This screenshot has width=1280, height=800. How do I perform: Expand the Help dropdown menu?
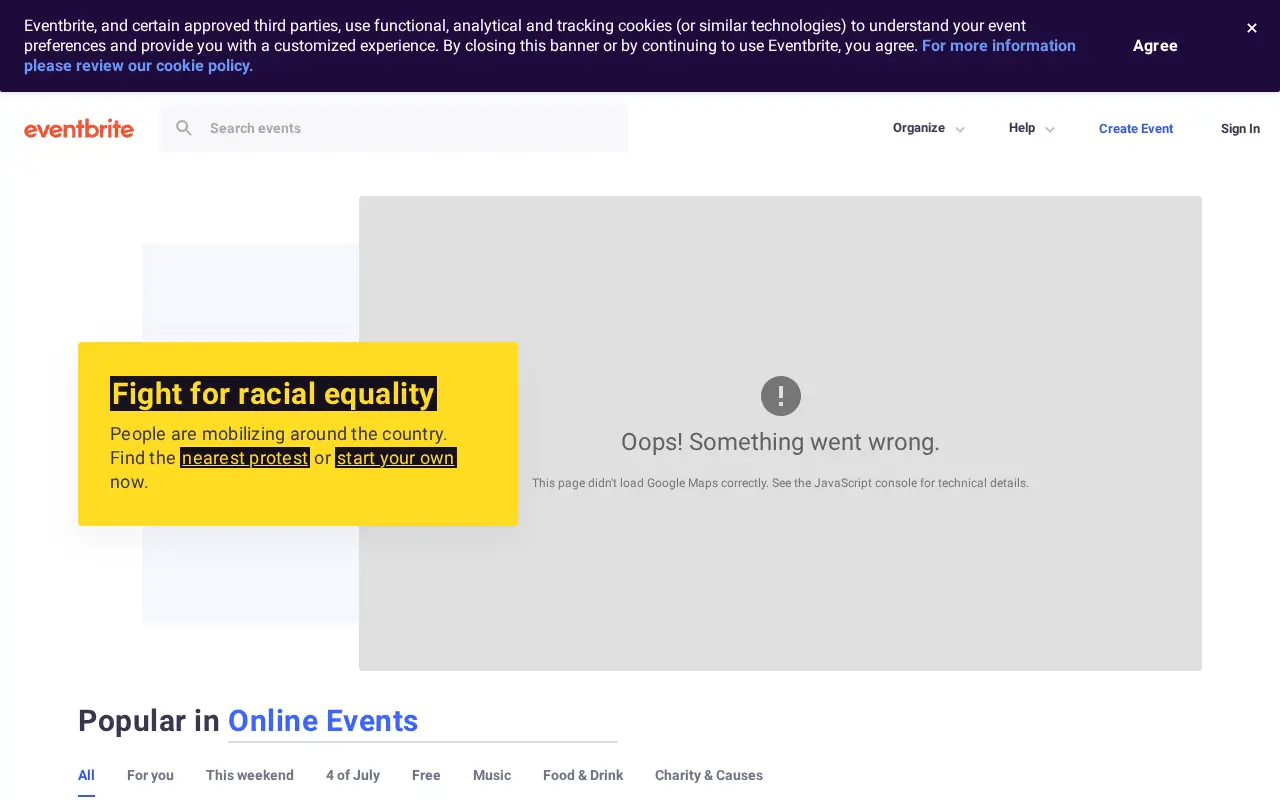point(1031,128)
